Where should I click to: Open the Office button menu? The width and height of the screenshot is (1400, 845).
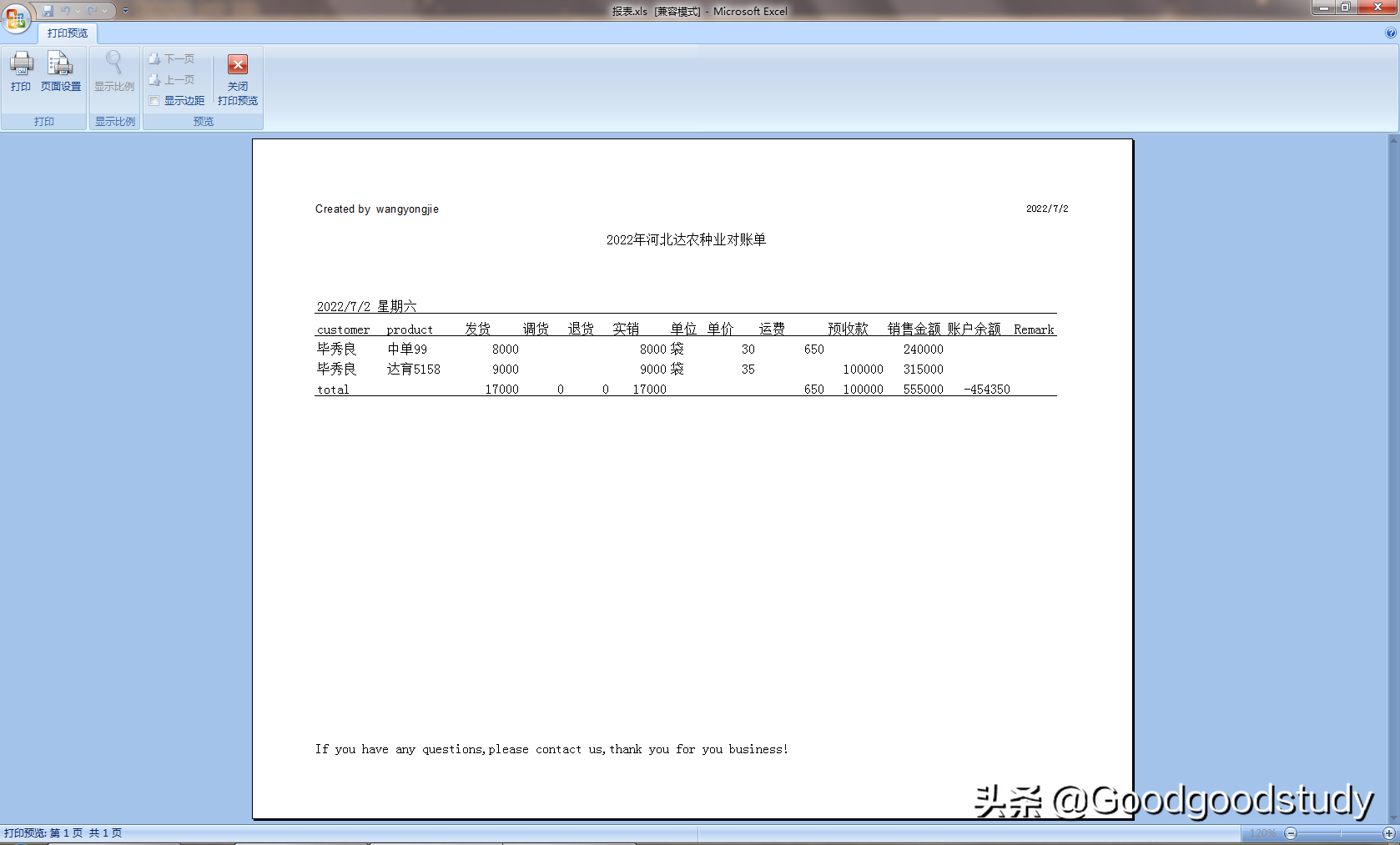coord(16,17)
